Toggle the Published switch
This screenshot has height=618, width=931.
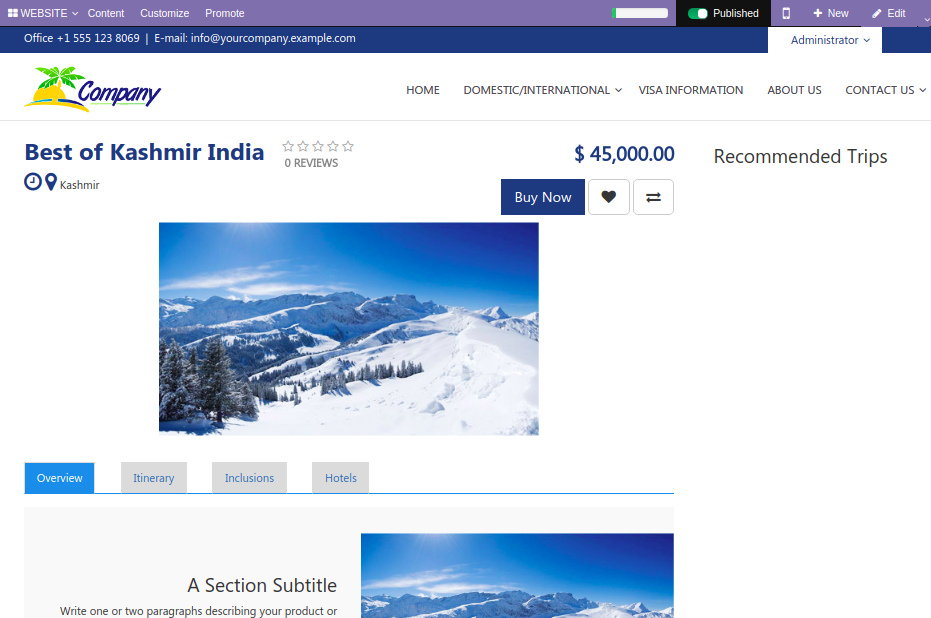pos(698,13)
